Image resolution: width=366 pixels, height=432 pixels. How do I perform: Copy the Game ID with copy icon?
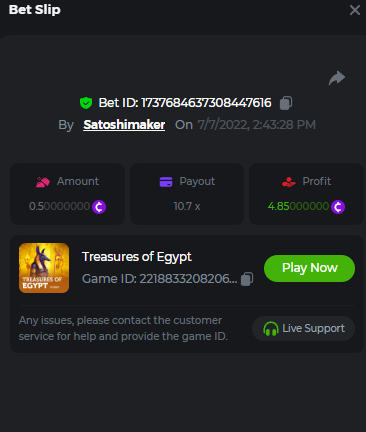pos(247,279)
